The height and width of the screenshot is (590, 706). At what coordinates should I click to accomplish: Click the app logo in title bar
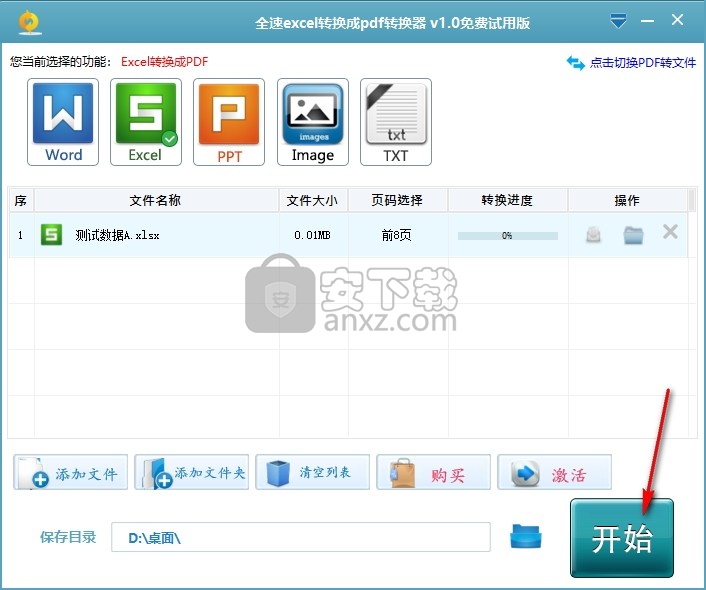click(30, 22)
